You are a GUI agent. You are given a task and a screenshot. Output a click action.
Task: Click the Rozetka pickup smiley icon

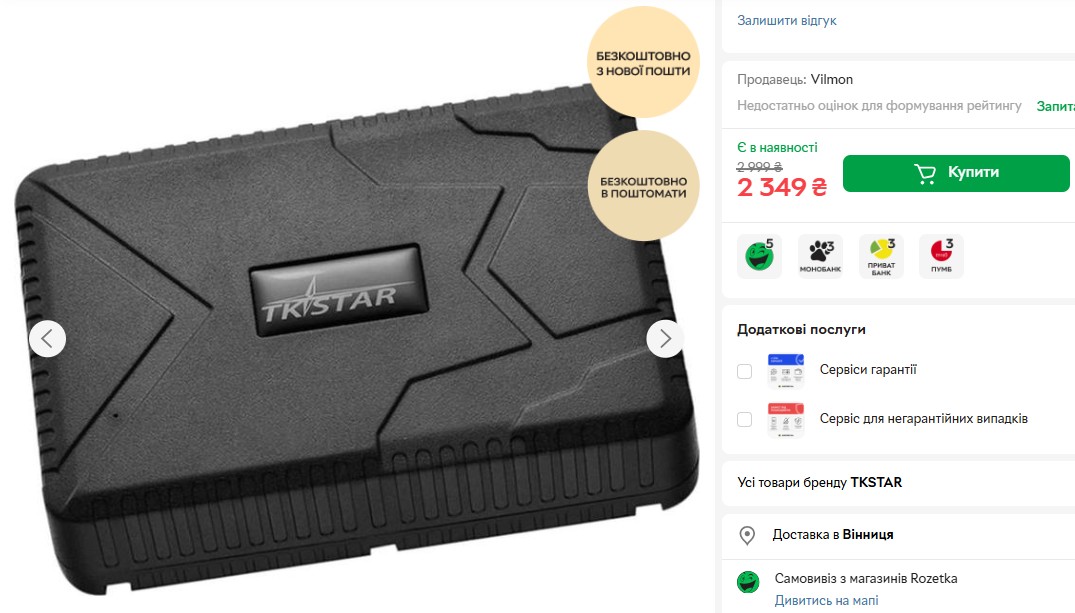[x=748, y=582]
